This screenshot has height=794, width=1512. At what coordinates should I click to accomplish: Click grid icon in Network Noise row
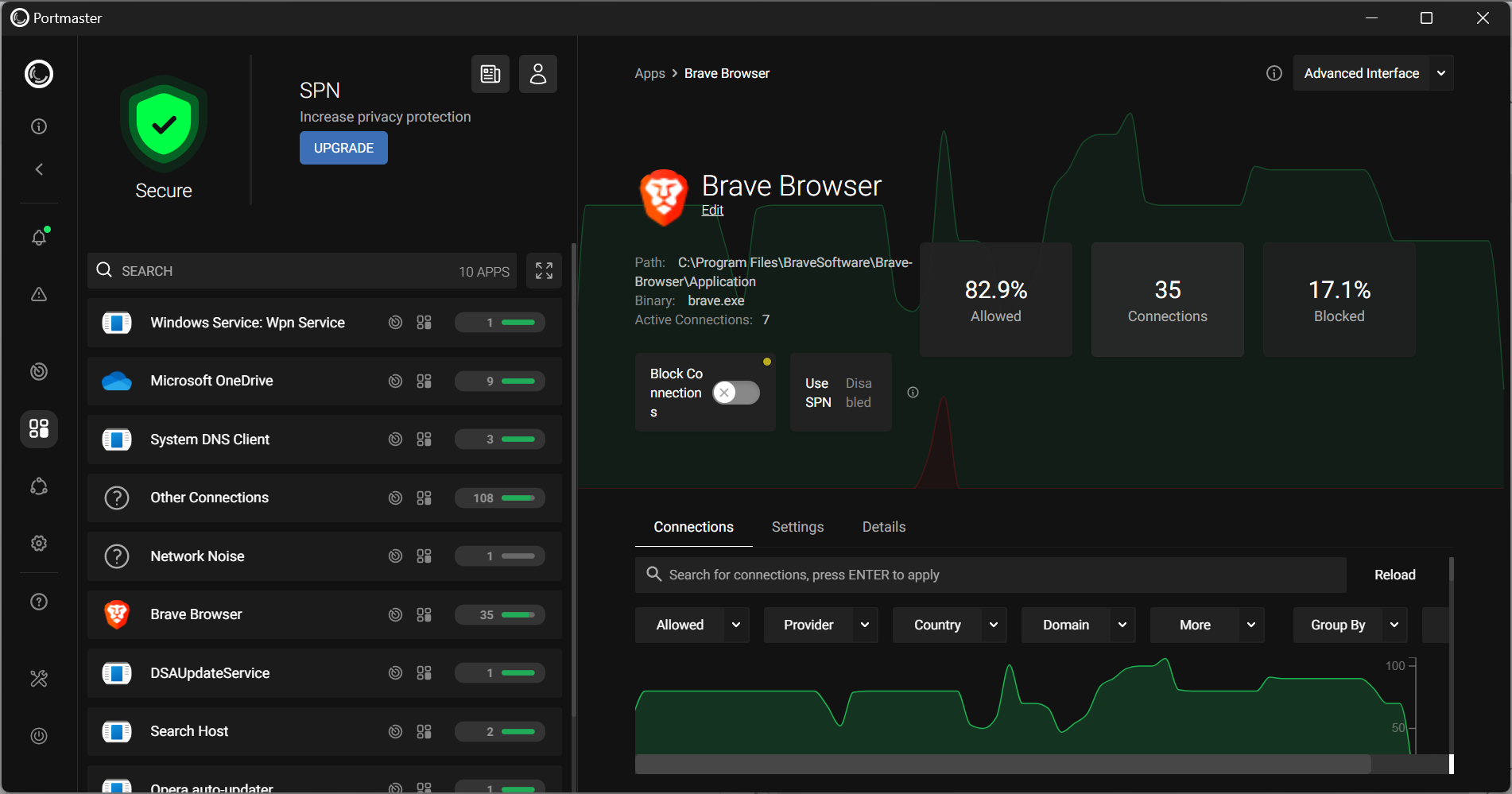click(x=424, y=556)
